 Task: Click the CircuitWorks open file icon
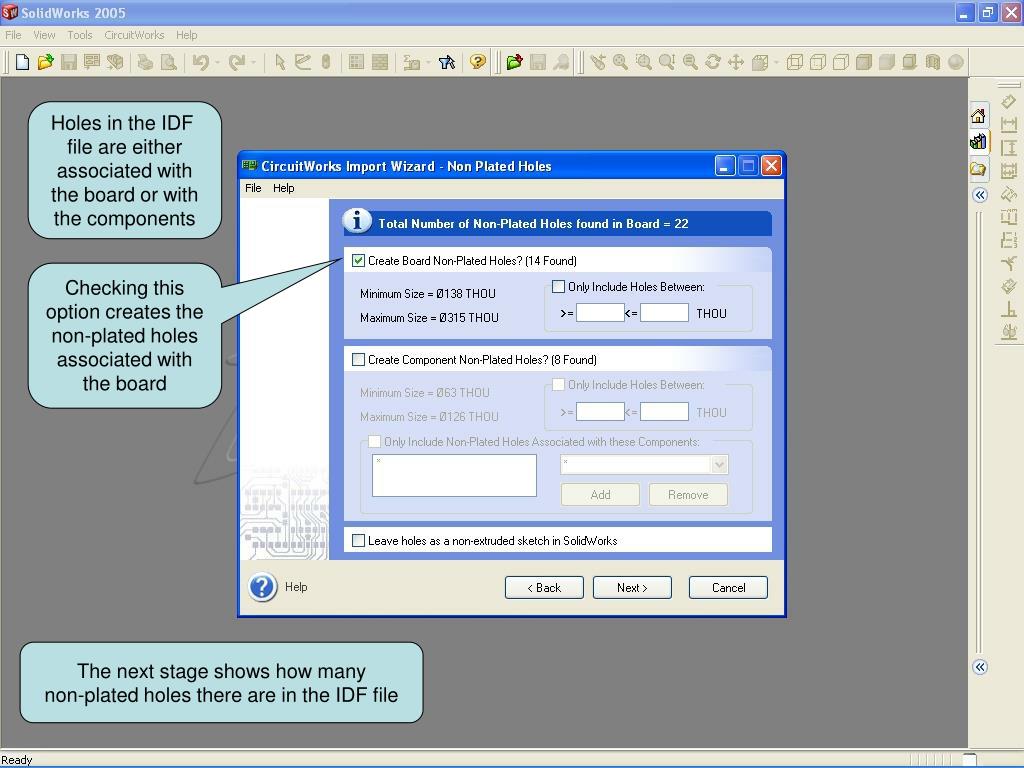(x=515, y=62)
